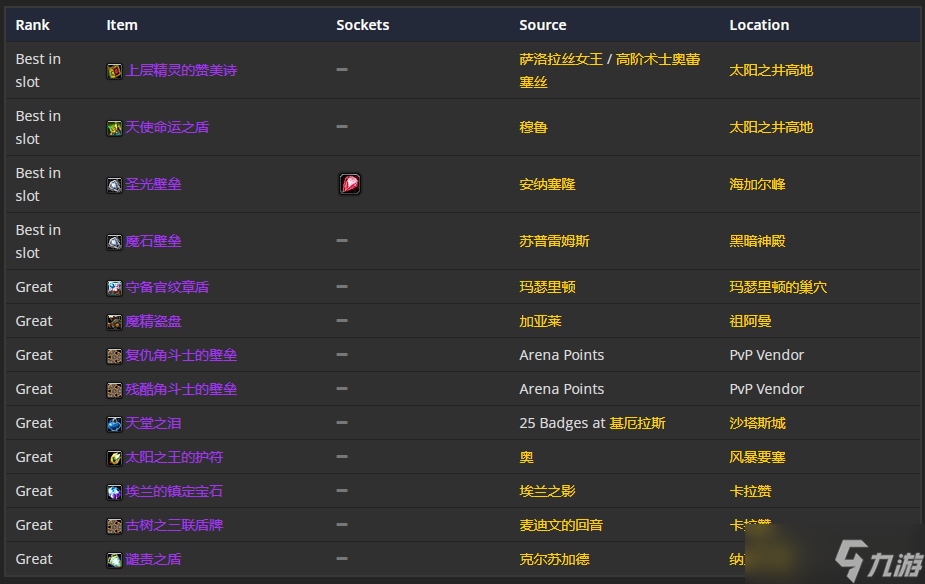This screenshot has height=584, width=925.
Task: Click the icon beside 复仇角斗士的壁垒
Action: coord(114,356)
